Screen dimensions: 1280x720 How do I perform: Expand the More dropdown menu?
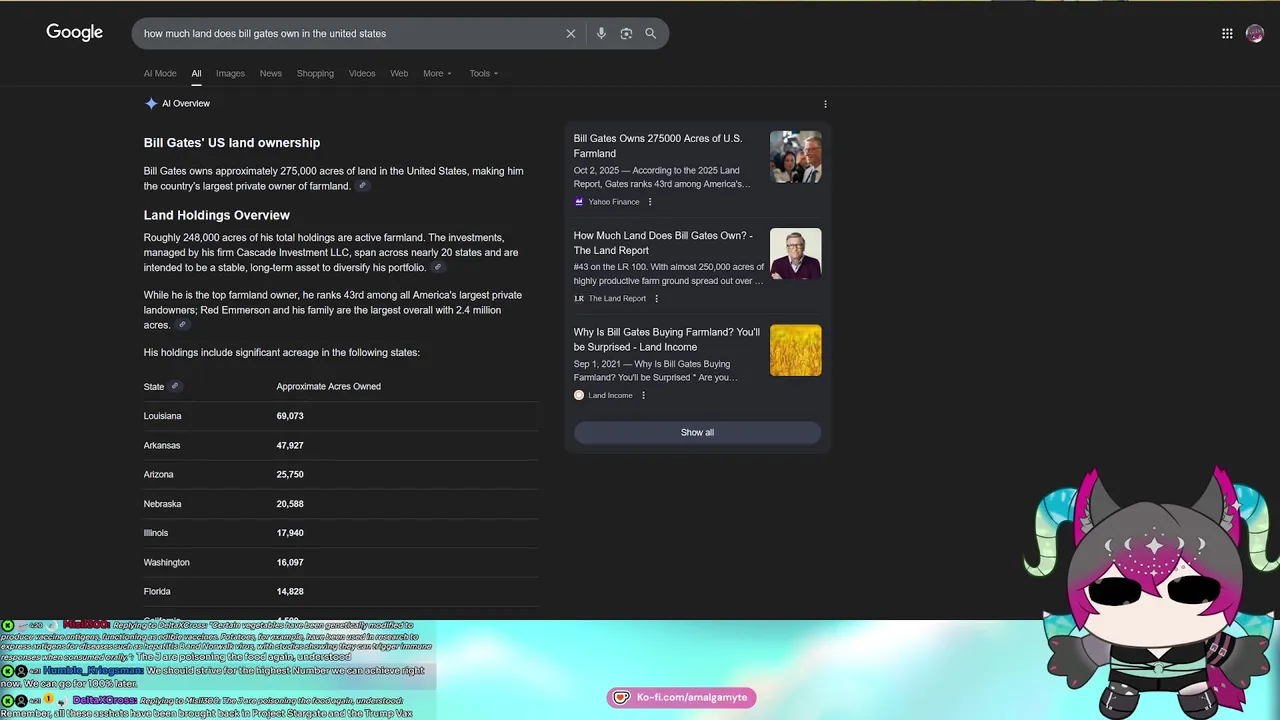click(437, 73)
